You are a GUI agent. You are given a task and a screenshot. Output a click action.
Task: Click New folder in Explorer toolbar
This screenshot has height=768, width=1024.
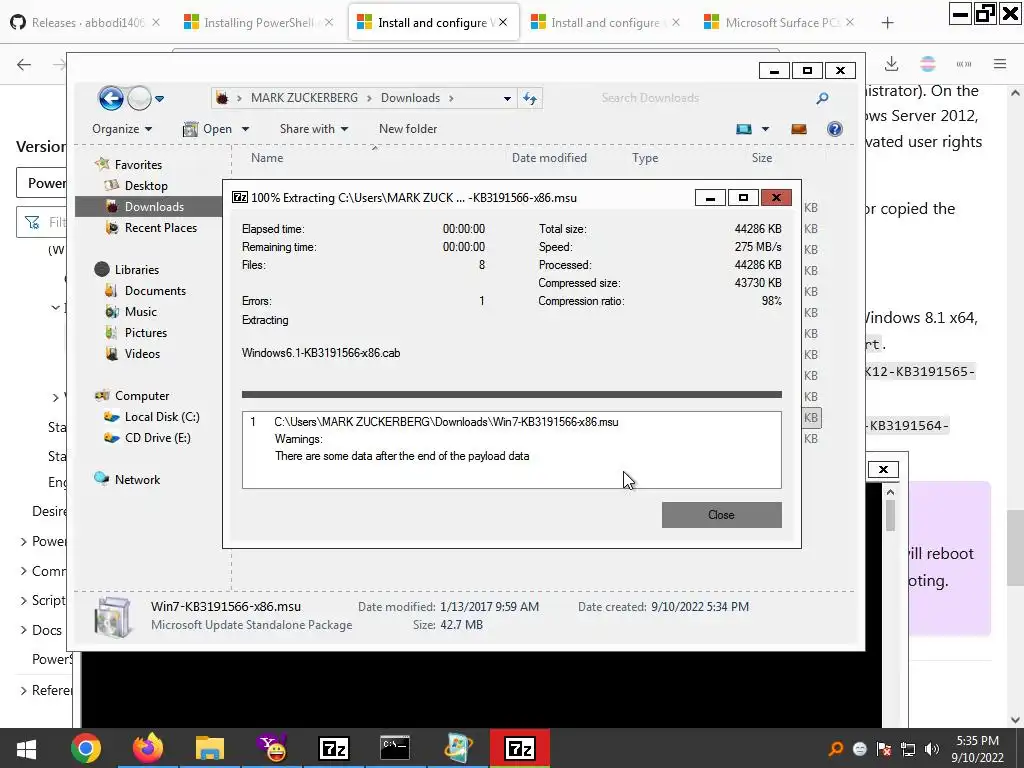click(408, 129)
